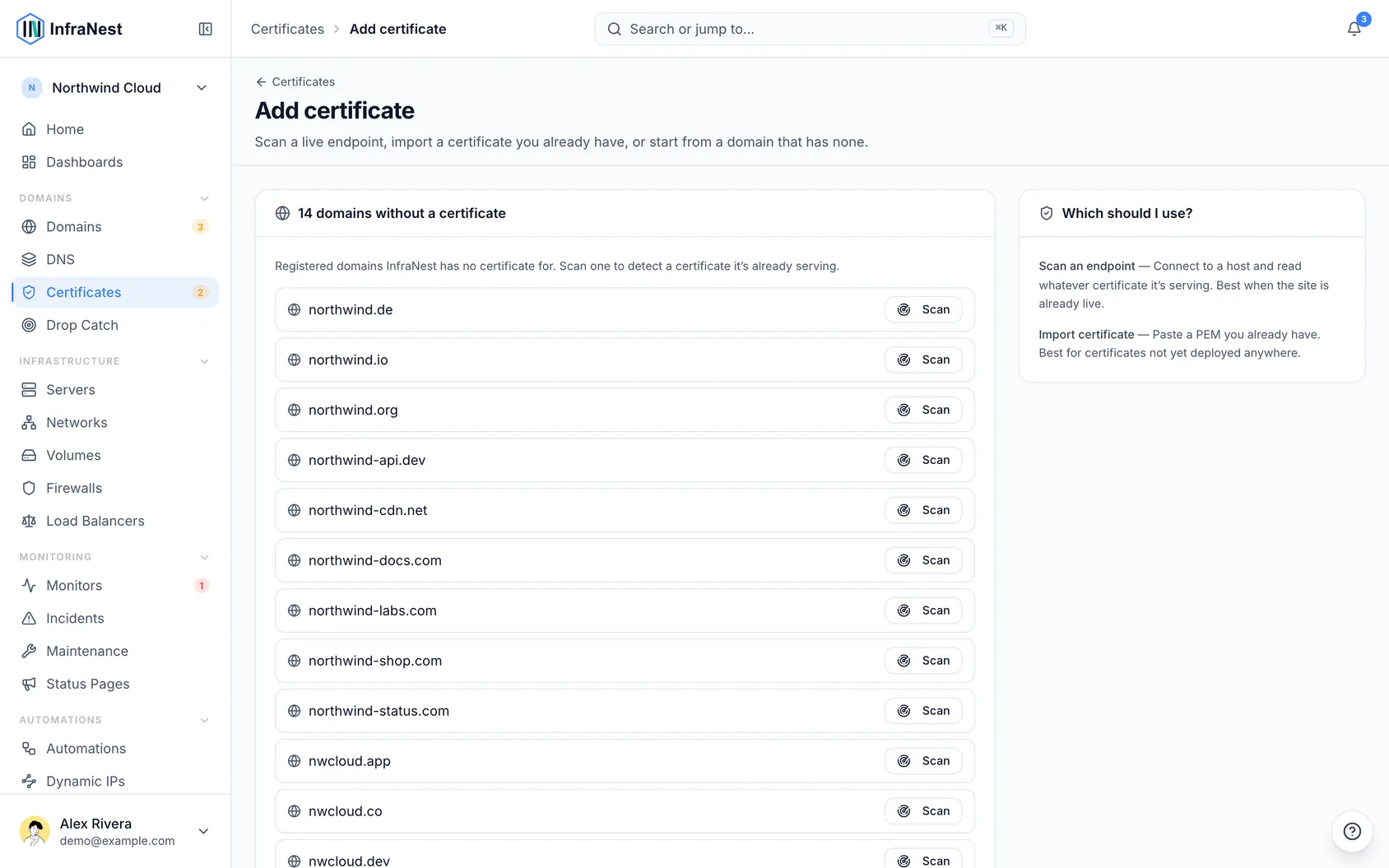Collapse sidebar with the panel toggle icon
This screenshot has height=868, width=1389.
[x=206, y=29]
